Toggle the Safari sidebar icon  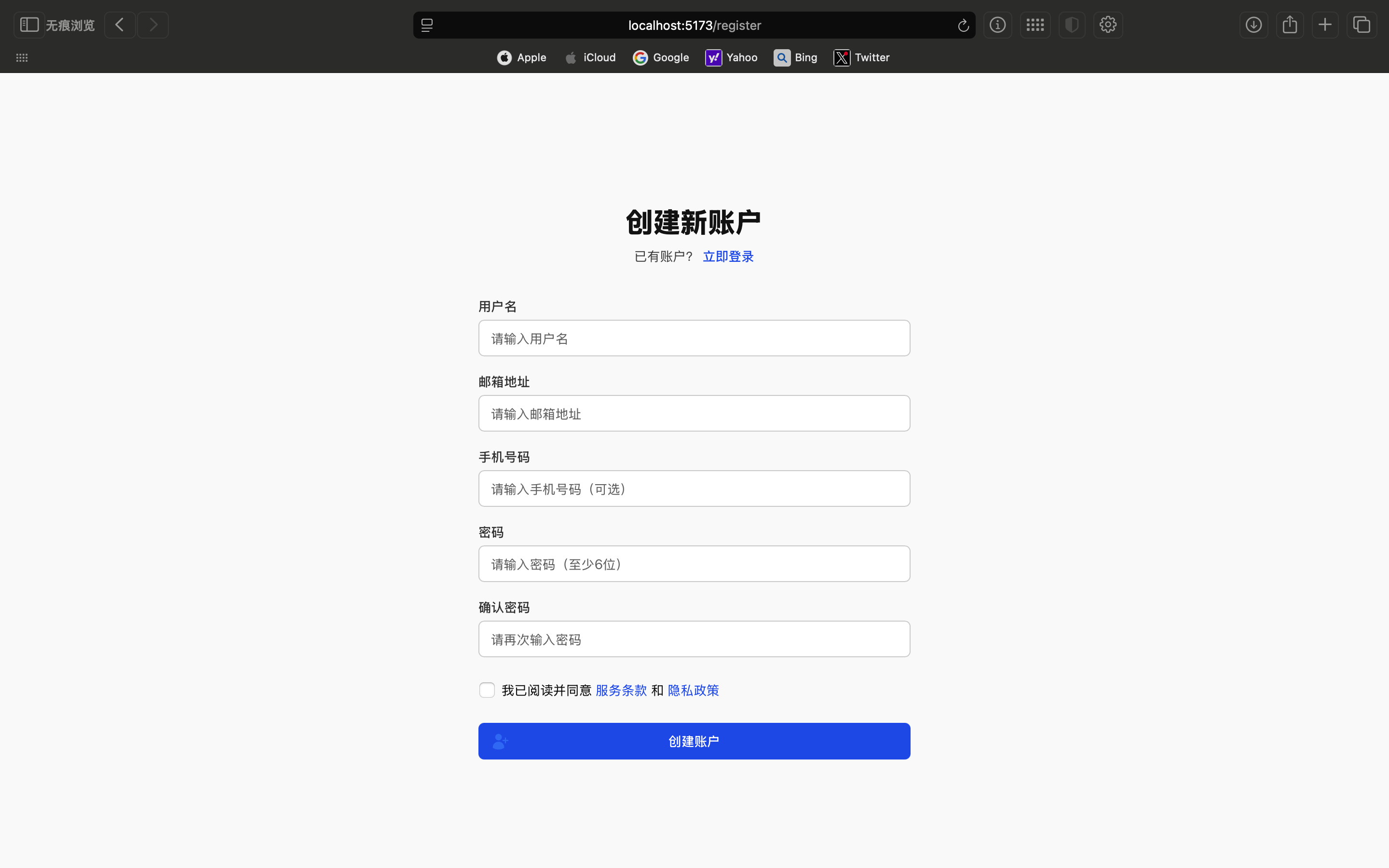[x=29, y=25]
